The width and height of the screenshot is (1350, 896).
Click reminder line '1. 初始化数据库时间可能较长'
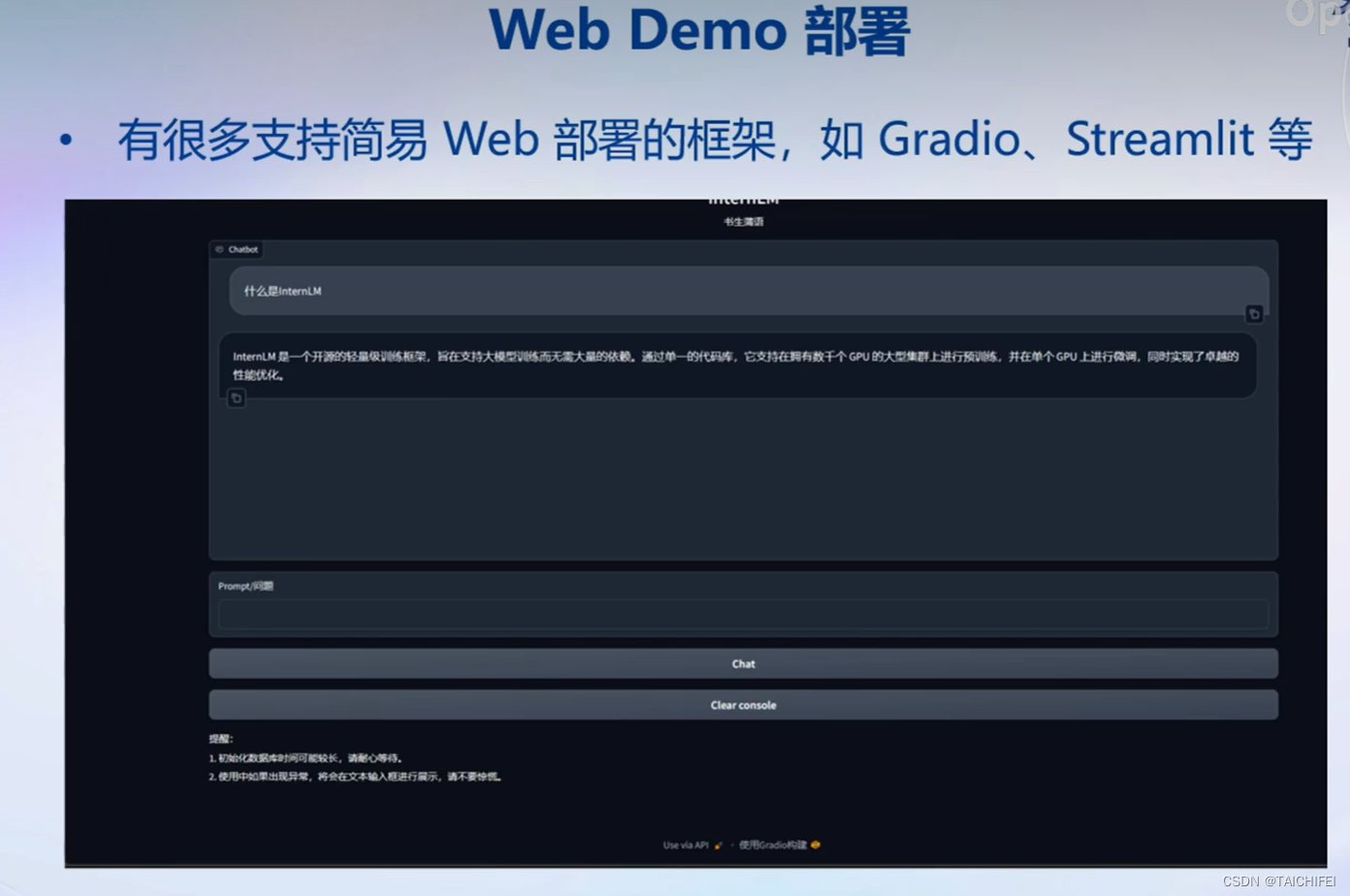[x=305, y=758]
